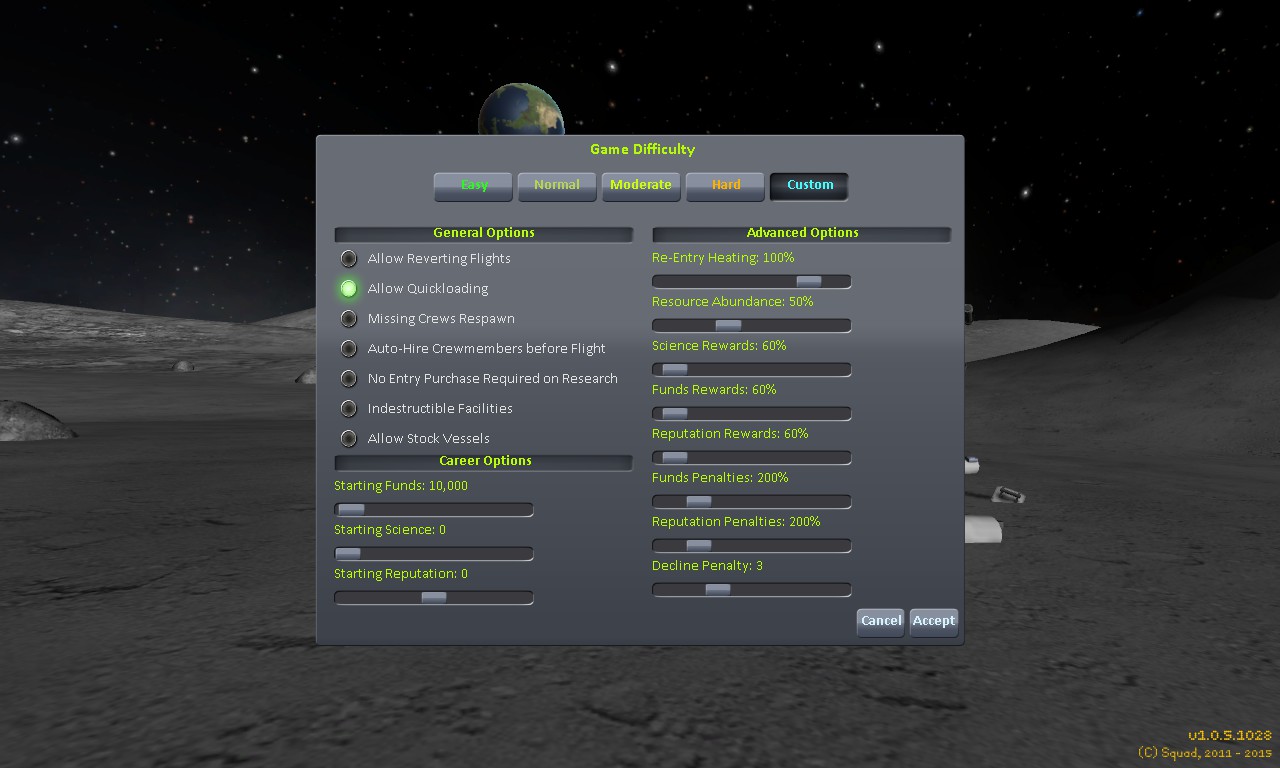Disable Allow Quickloading option
Image resolution: width=1280 pixels, height=768 pixels.
tap(348, 288)
